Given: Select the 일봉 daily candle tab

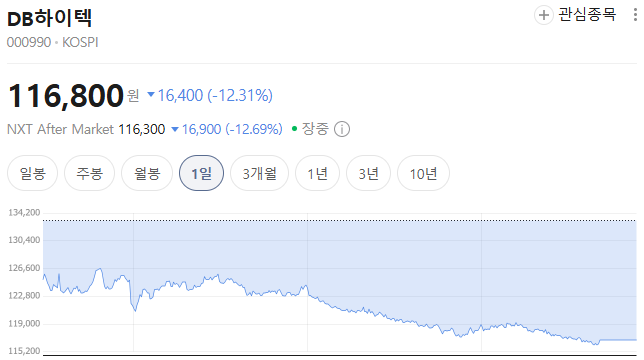Looking at the screenshot, I should 32,173.
